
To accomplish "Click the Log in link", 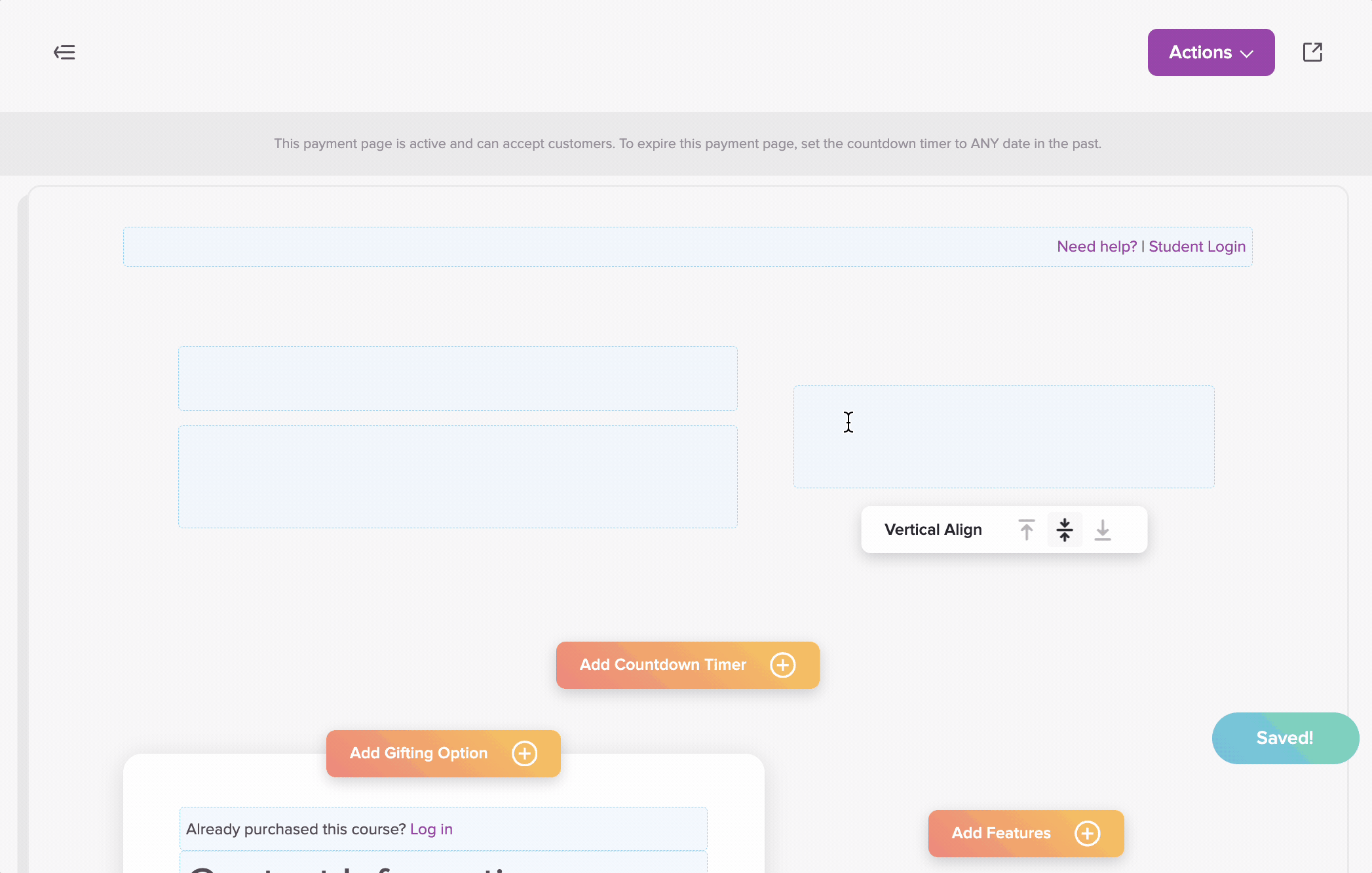I will [x=431, y=829].
